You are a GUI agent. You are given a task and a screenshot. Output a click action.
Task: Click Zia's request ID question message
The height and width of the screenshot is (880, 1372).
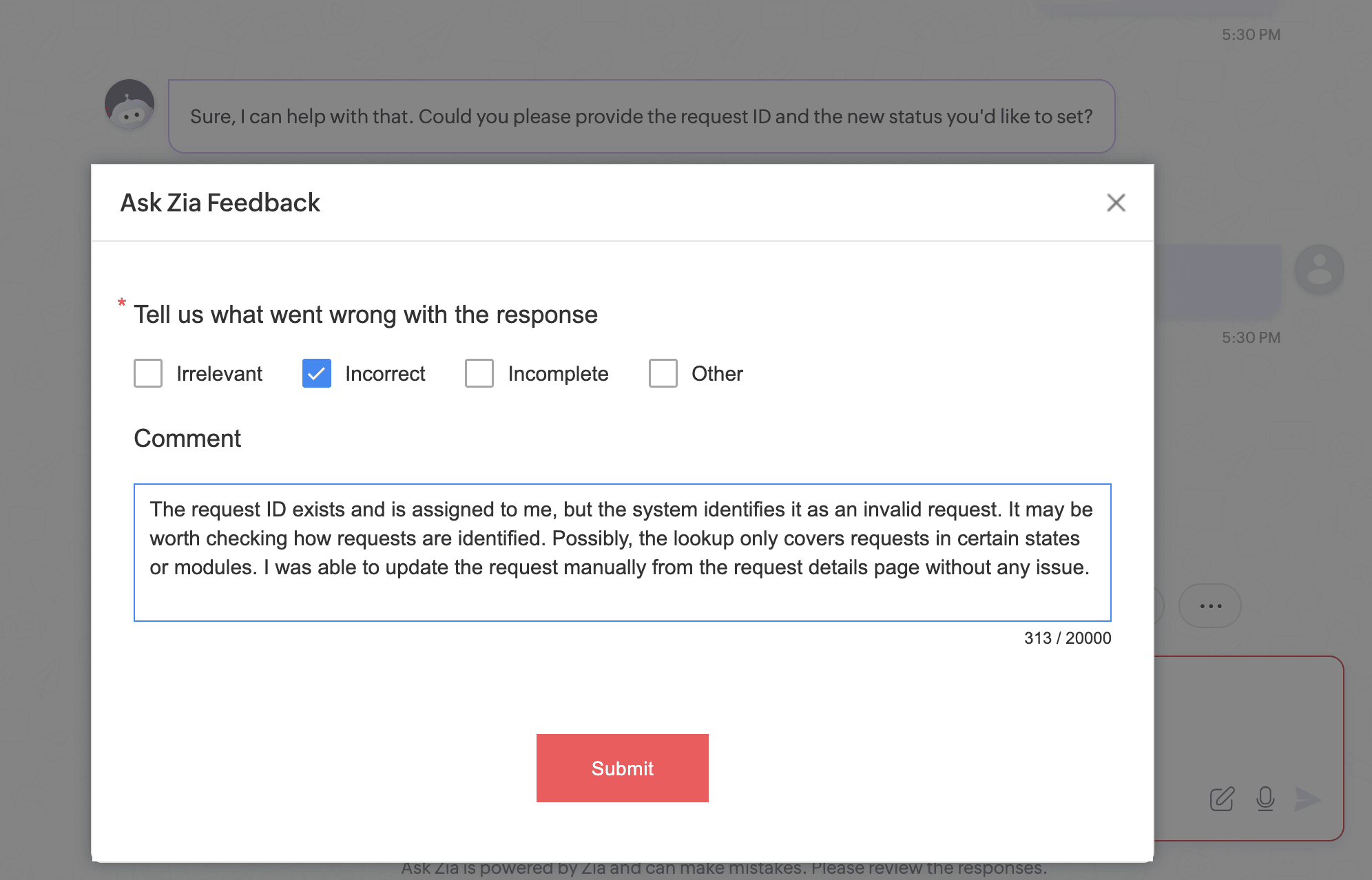click(x=642, y=116)
